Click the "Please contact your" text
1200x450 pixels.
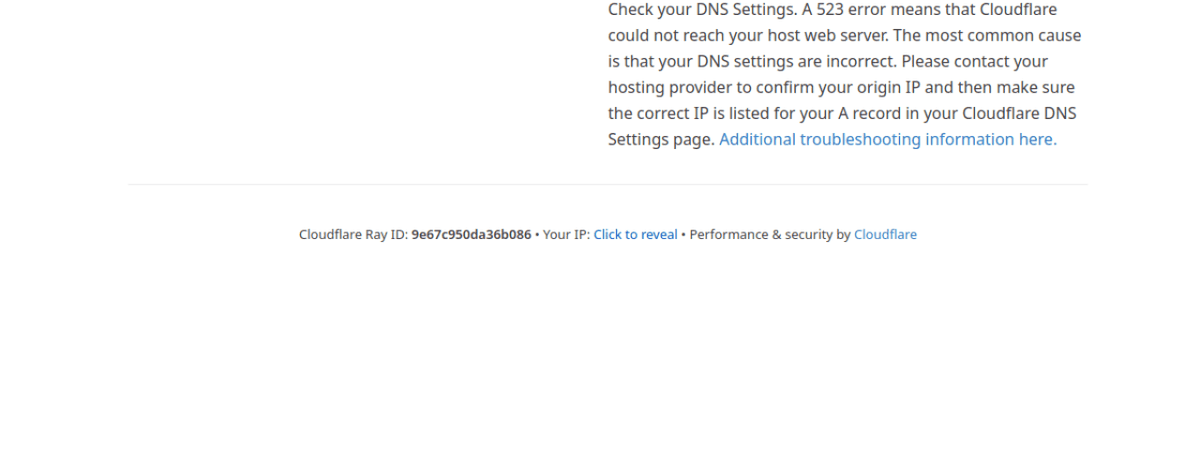[974, 62]
